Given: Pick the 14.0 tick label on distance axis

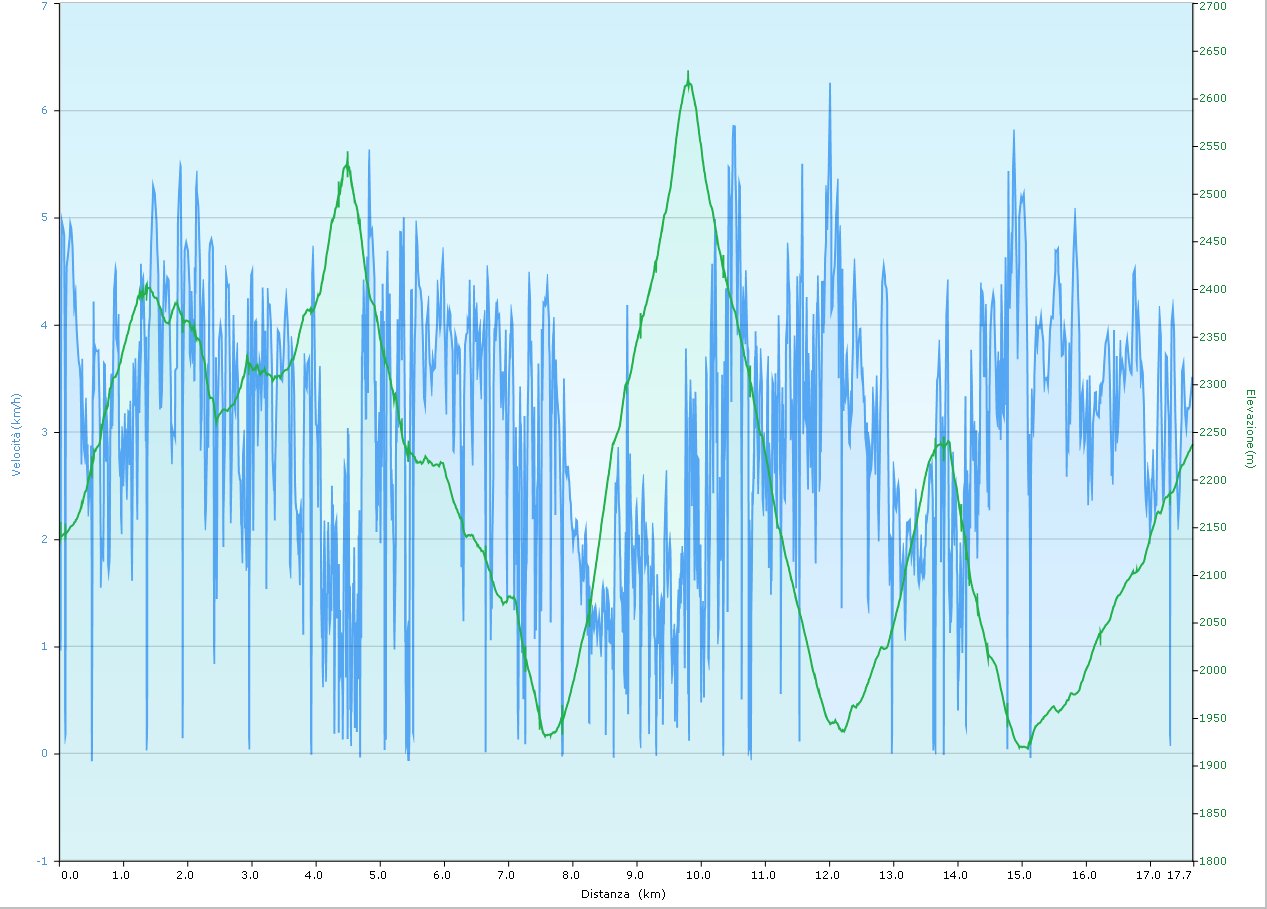Looking at the screenshot, I should click(957, 875).
